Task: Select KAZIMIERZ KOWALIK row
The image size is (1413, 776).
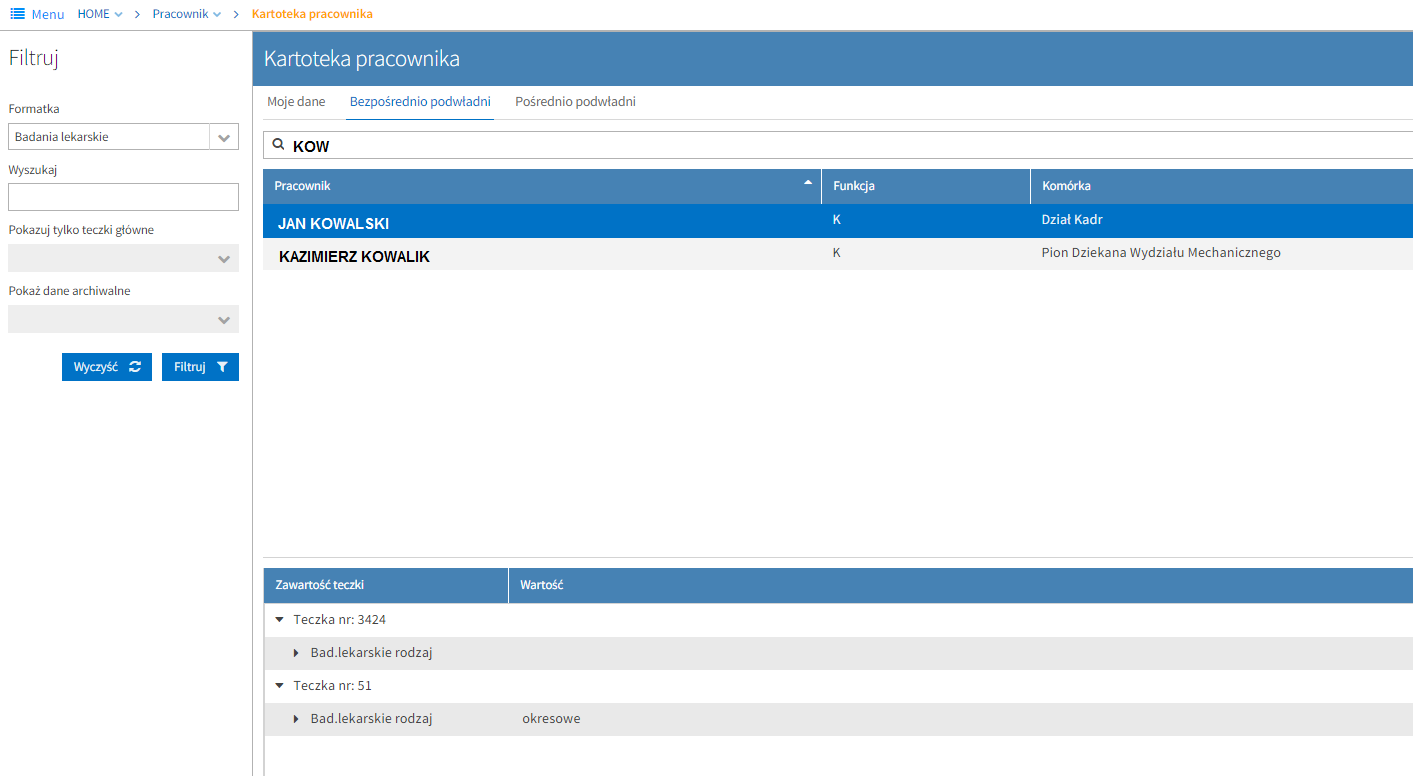Action: point(838,254)
